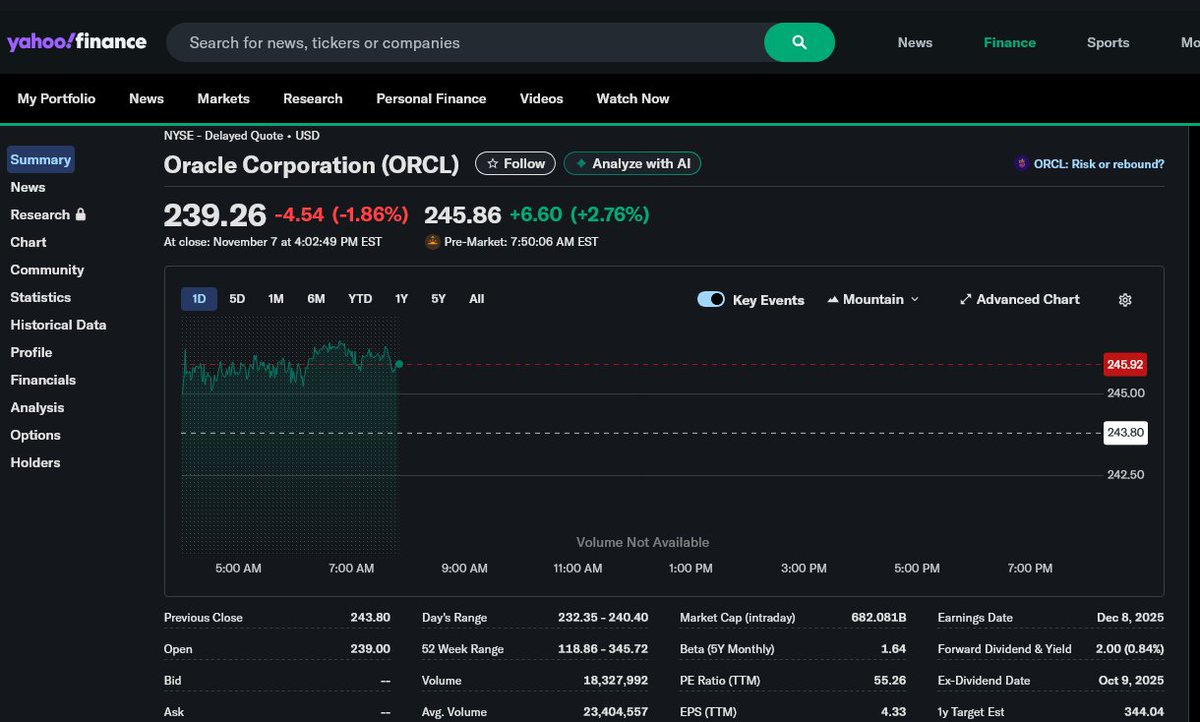The height and width of the screenshot is (722, 1200).
Task: Select Summary in the sidebar
Action: [x=41, y=159]
